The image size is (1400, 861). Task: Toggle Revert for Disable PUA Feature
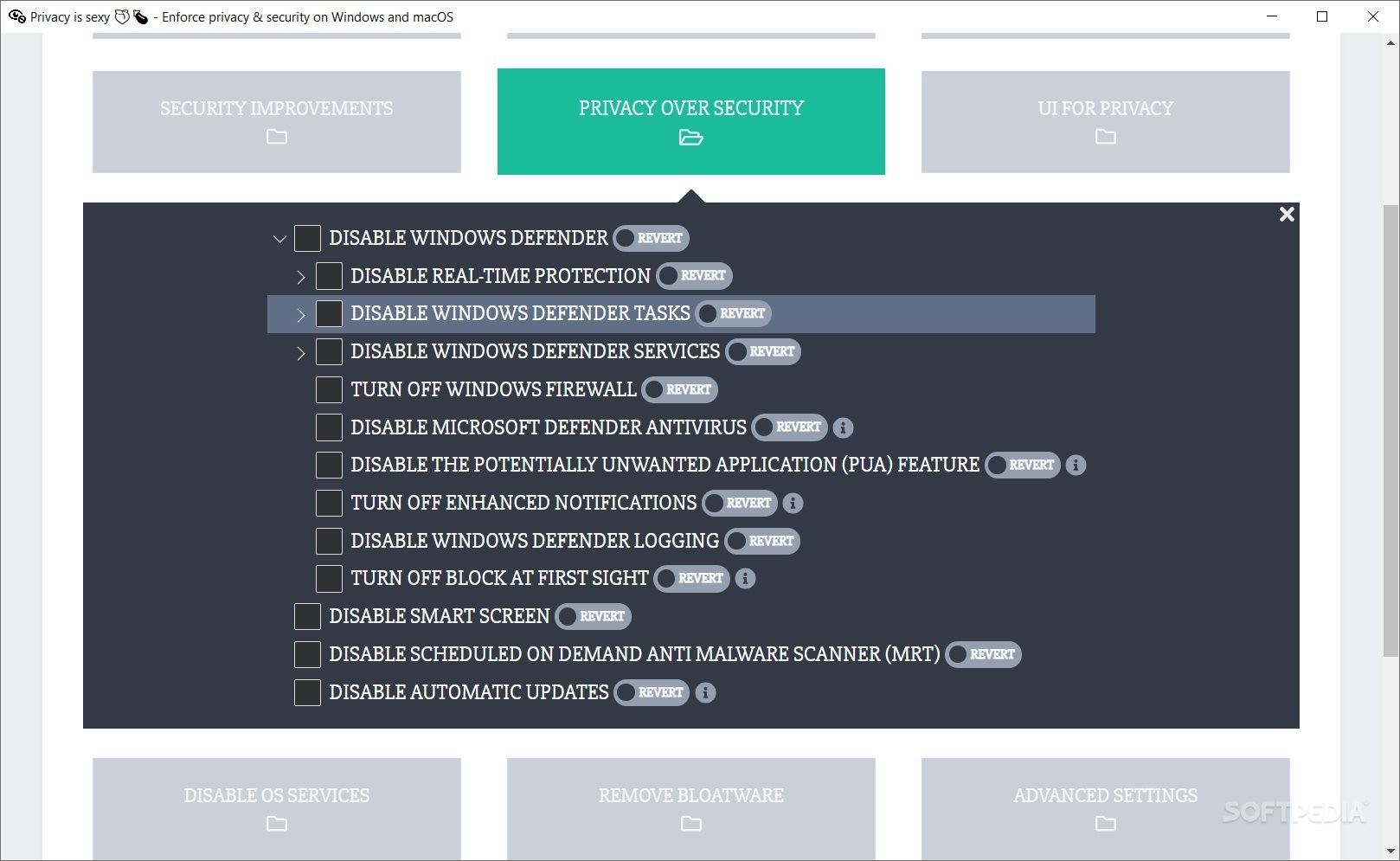click(1022, 465)
